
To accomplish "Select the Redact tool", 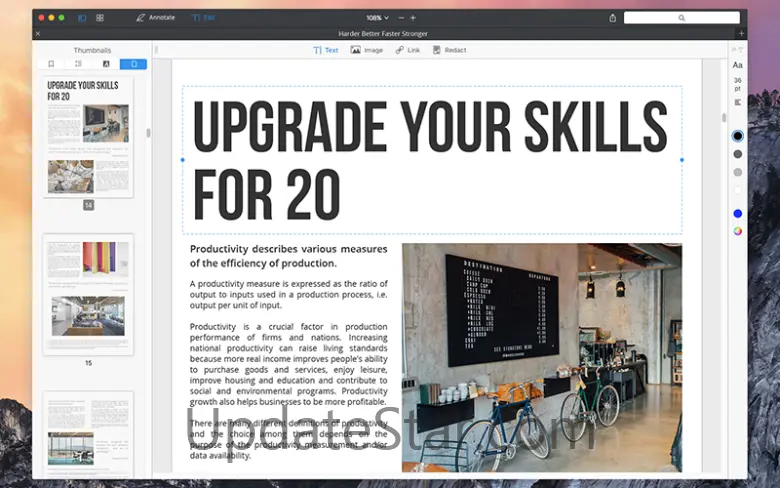I will [x=449, y=50].
